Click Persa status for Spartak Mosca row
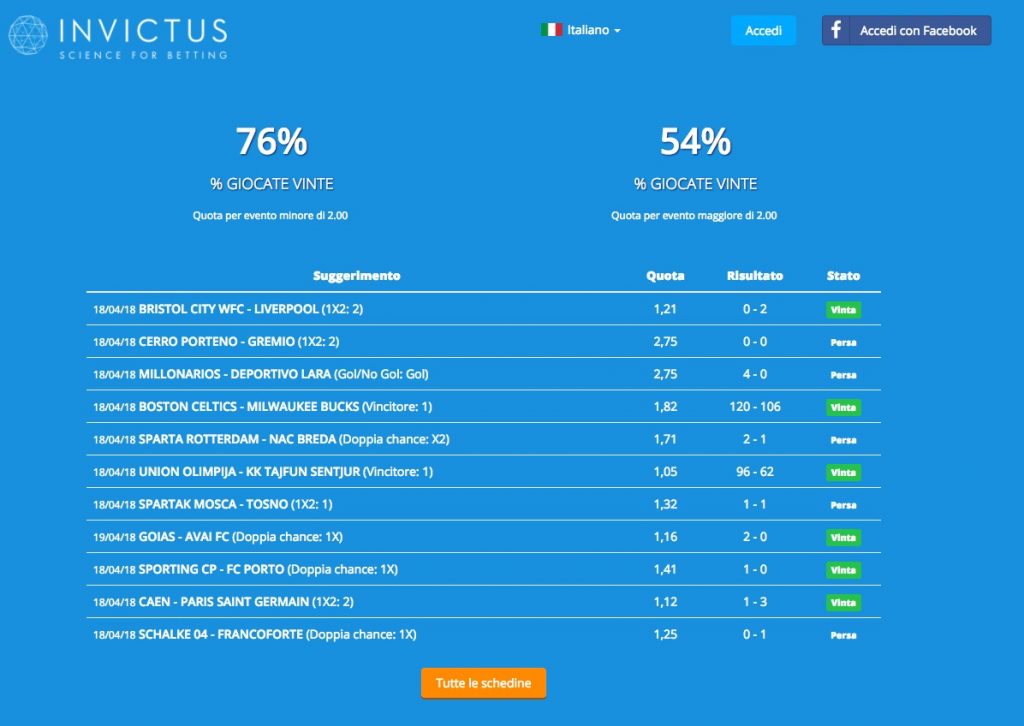This screenshot has width=1024, height=726. [843, 505]
